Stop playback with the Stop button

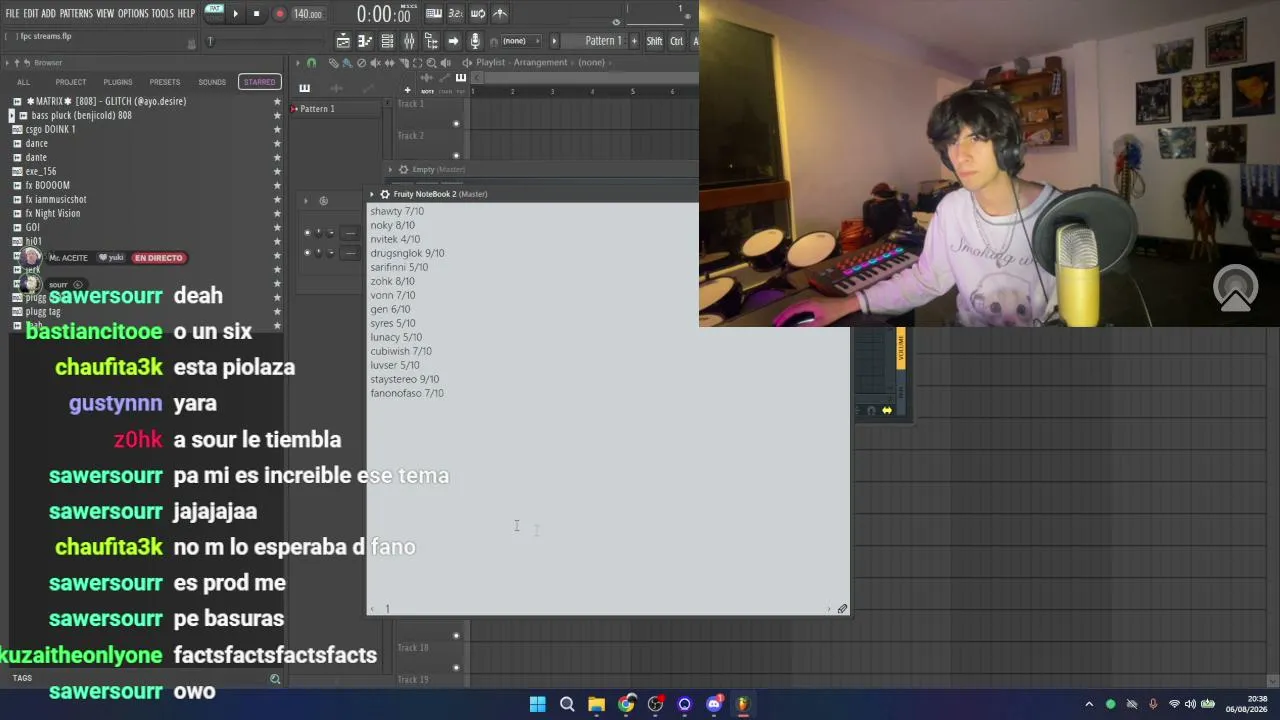(x=256, y=14)
